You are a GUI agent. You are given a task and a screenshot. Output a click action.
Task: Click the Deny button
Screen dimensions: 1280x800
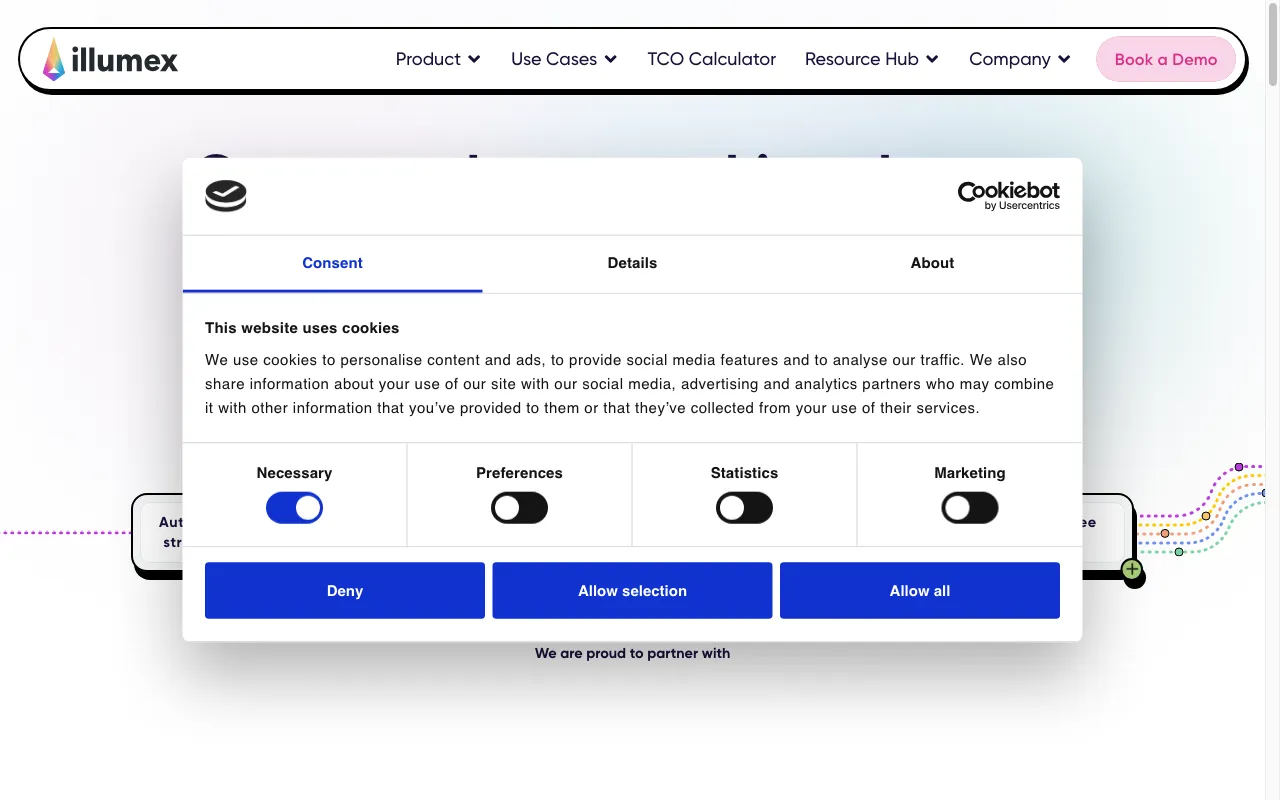(345, 590)
